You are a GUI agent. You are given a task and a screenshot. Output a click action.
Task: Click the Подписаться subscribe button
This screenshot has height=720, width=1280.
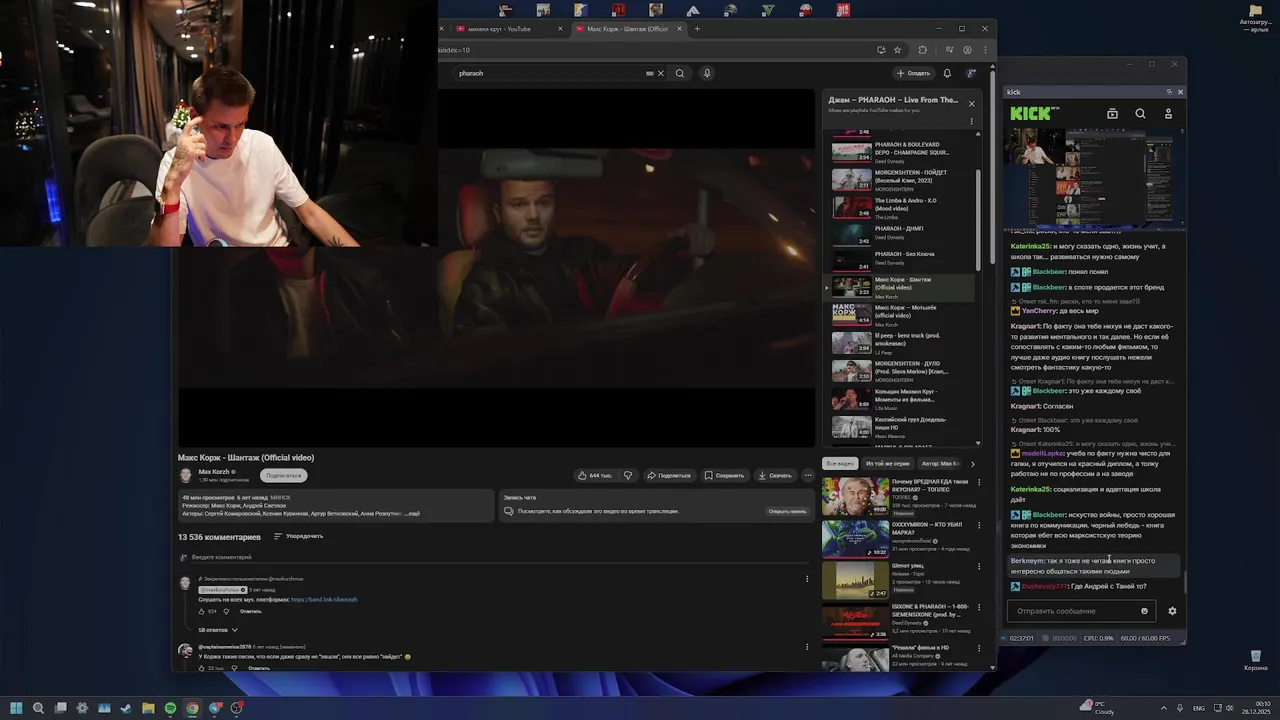pyautogui.click(x=284, y=475)
